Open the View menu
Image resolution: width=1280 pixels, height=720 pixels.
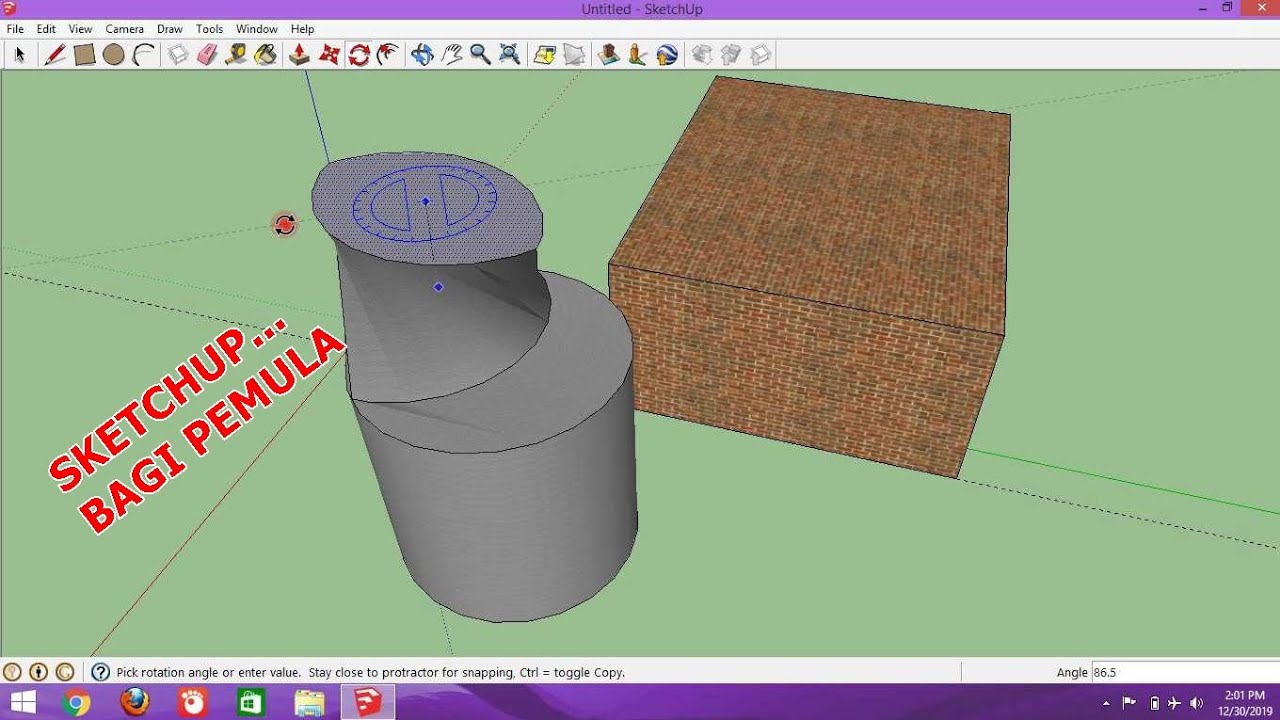80,29
